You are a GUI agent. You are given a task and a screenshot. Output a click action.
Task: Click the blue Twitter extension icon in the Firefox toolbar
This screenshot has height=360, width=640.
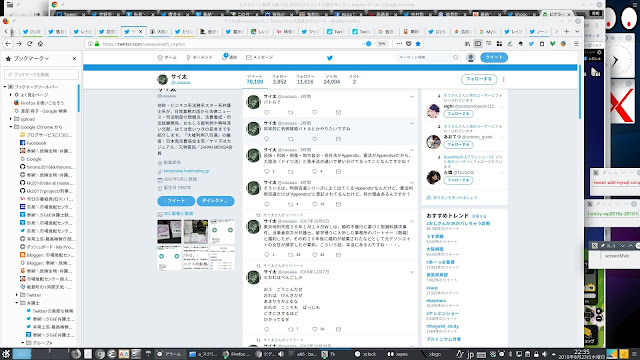pos(531,44)
